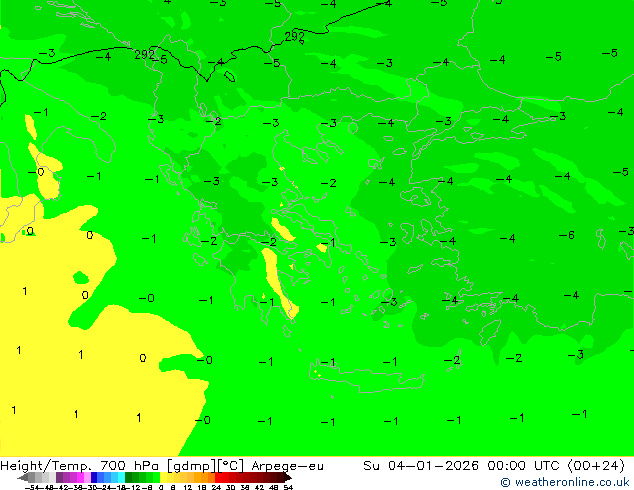Click the '[gdmp][°C]' units label
The width and height of the screenshot is (634, 490).
pos(205,466)
